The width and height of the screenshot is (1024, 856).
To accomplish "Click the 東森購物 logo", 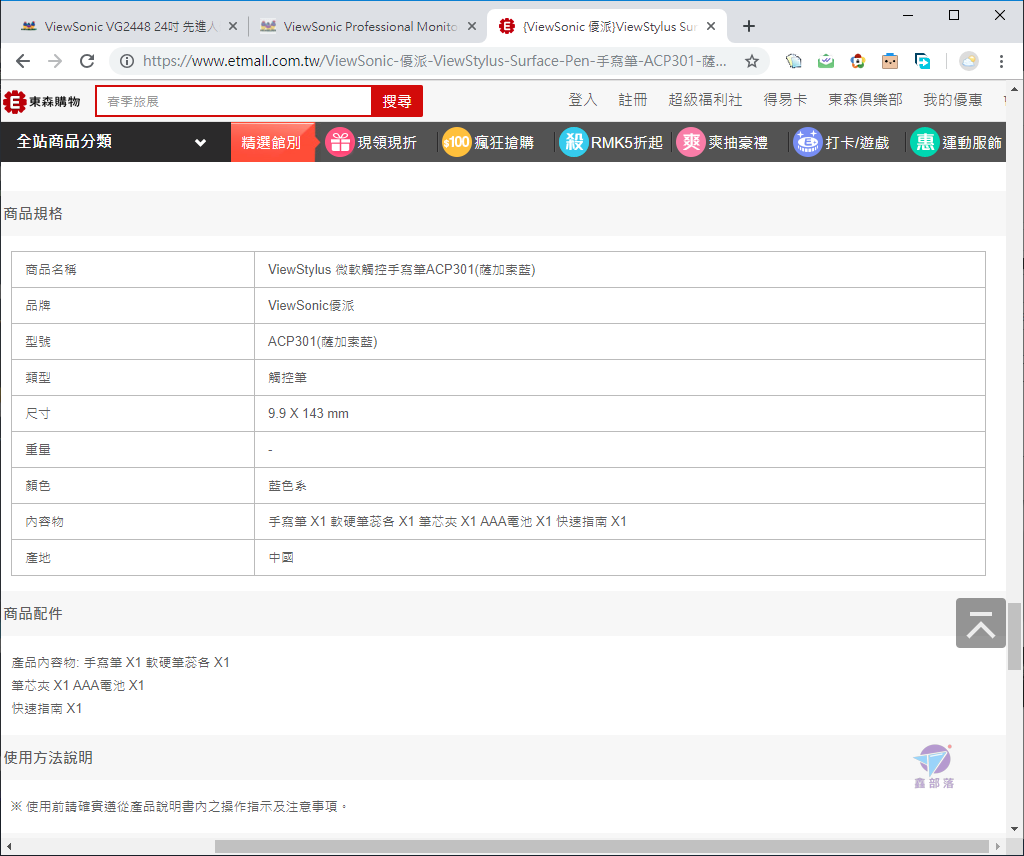I will pos(42,102).
